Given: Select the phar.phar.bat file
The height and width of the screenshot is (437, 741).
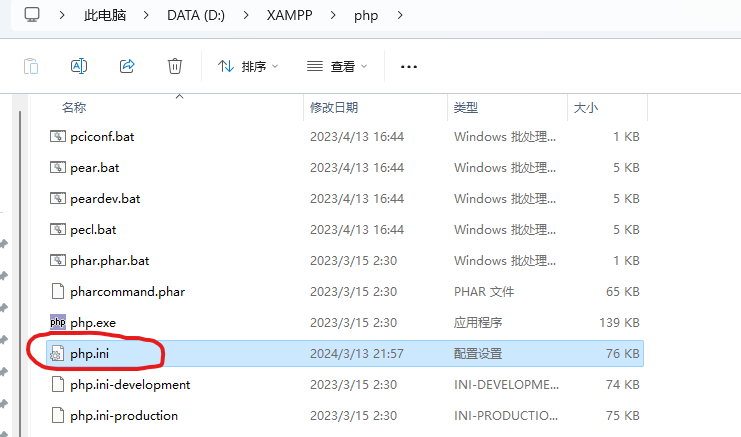Looking at the screenshot, I should [x=110, y=261].
